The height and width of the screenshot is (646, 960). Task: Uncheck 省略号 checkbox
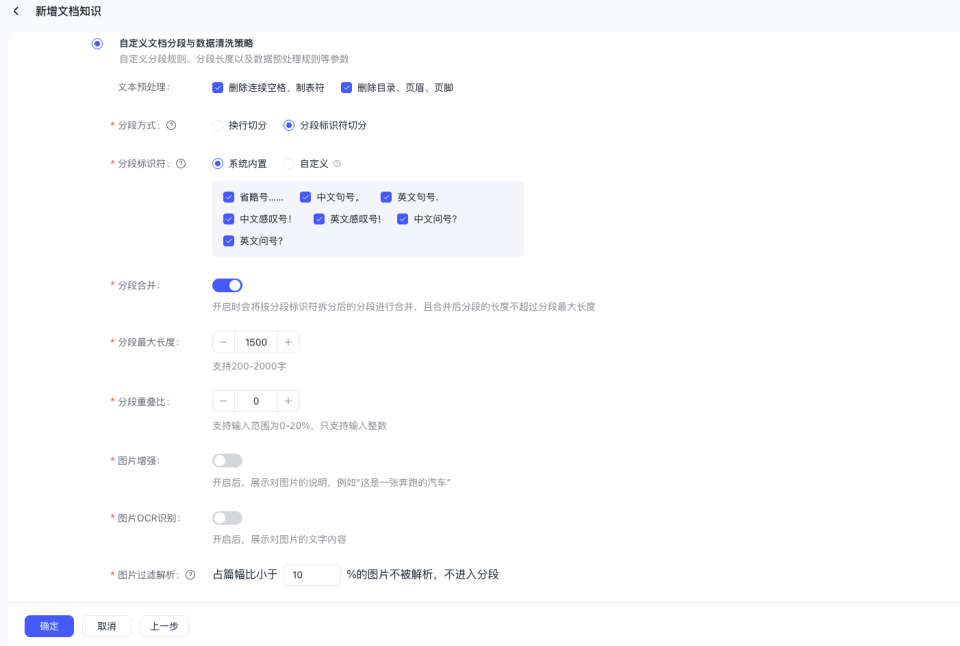[228, 197]
